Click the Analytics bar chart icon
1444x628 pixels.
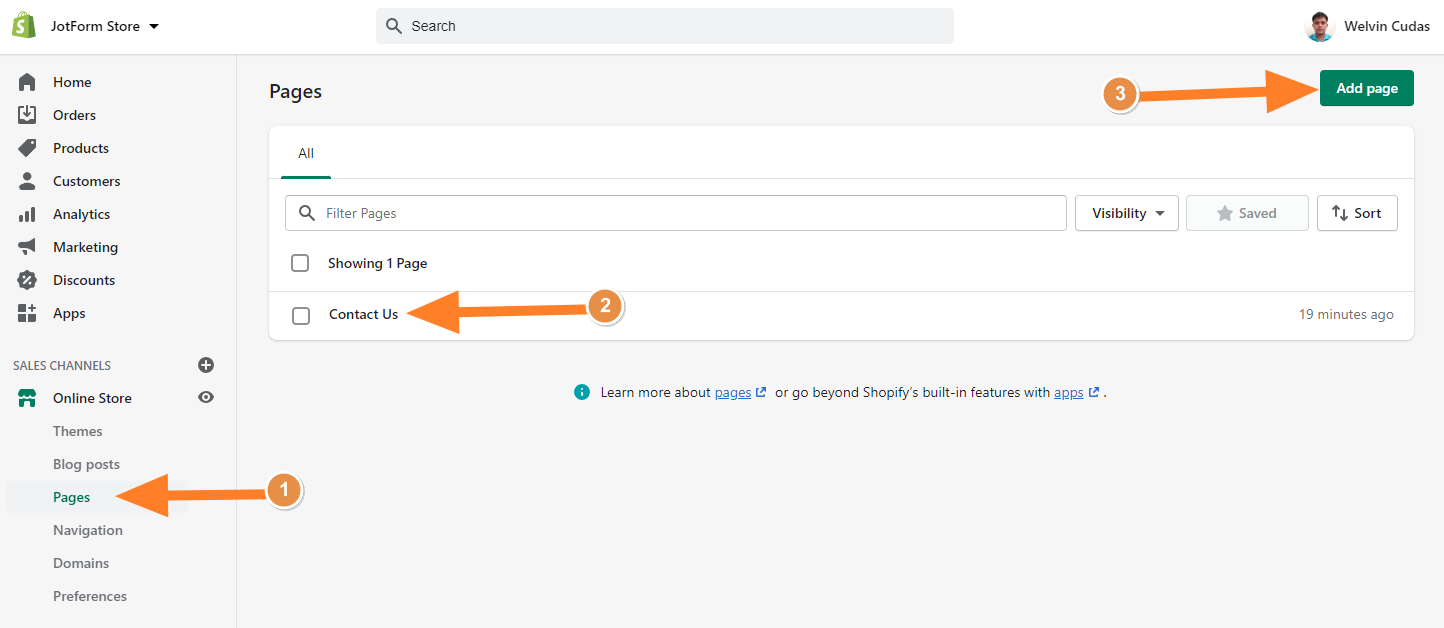pyautogui.click(x=27, y=214)
